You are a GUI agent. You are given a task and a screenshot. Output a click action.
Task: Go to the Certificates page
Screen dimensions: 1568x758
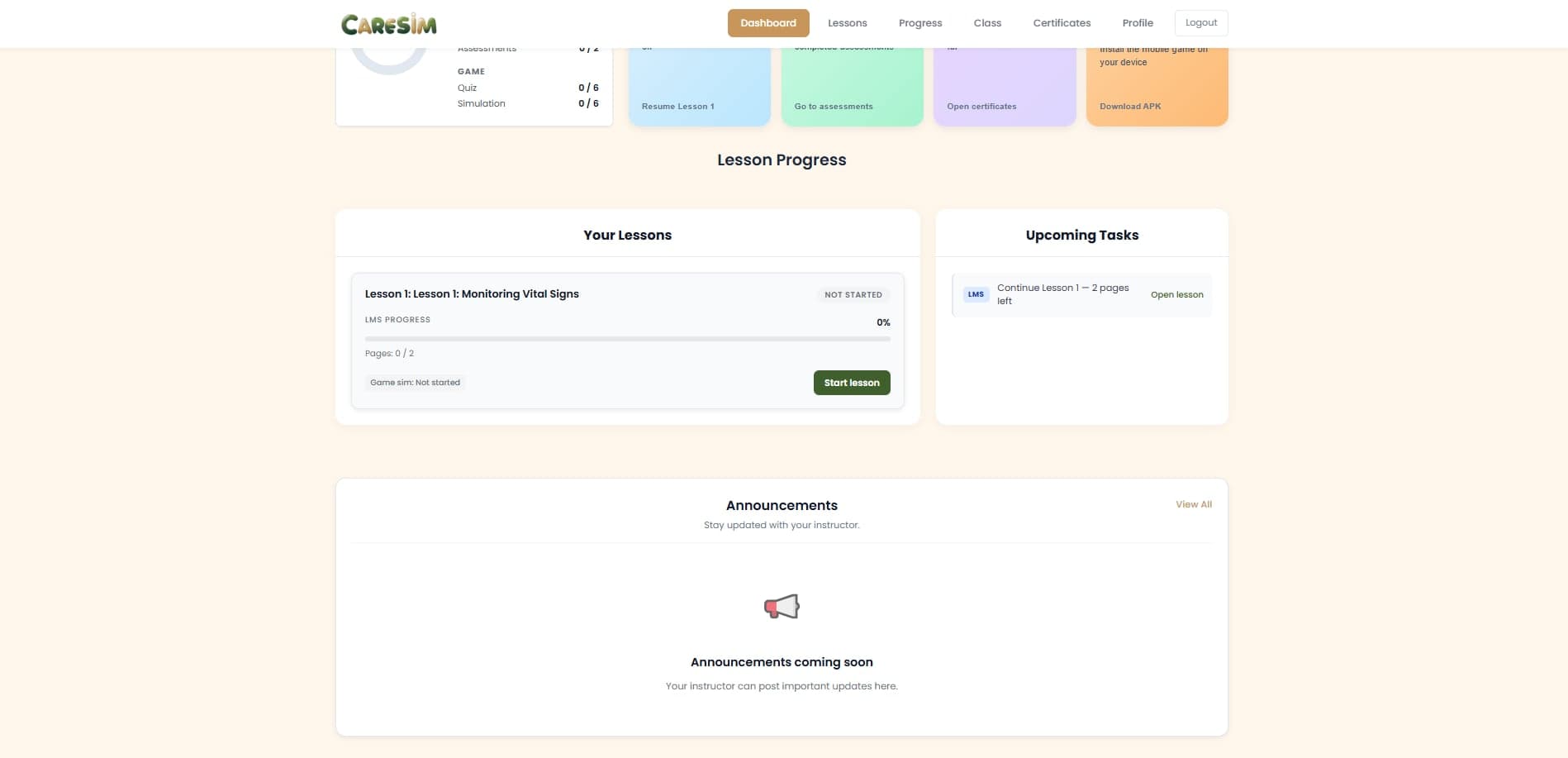pos(1061,22)
